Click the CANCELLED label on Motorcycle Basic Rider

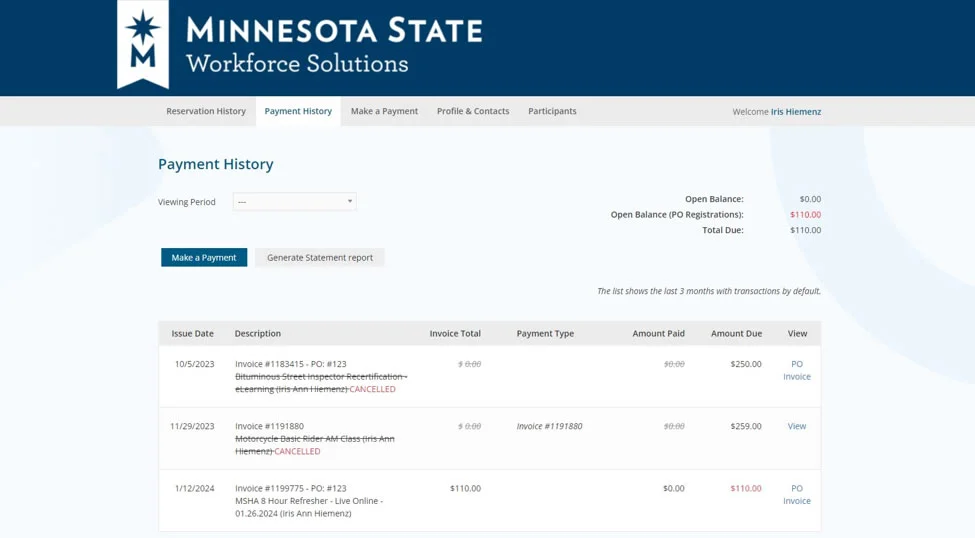297,452
